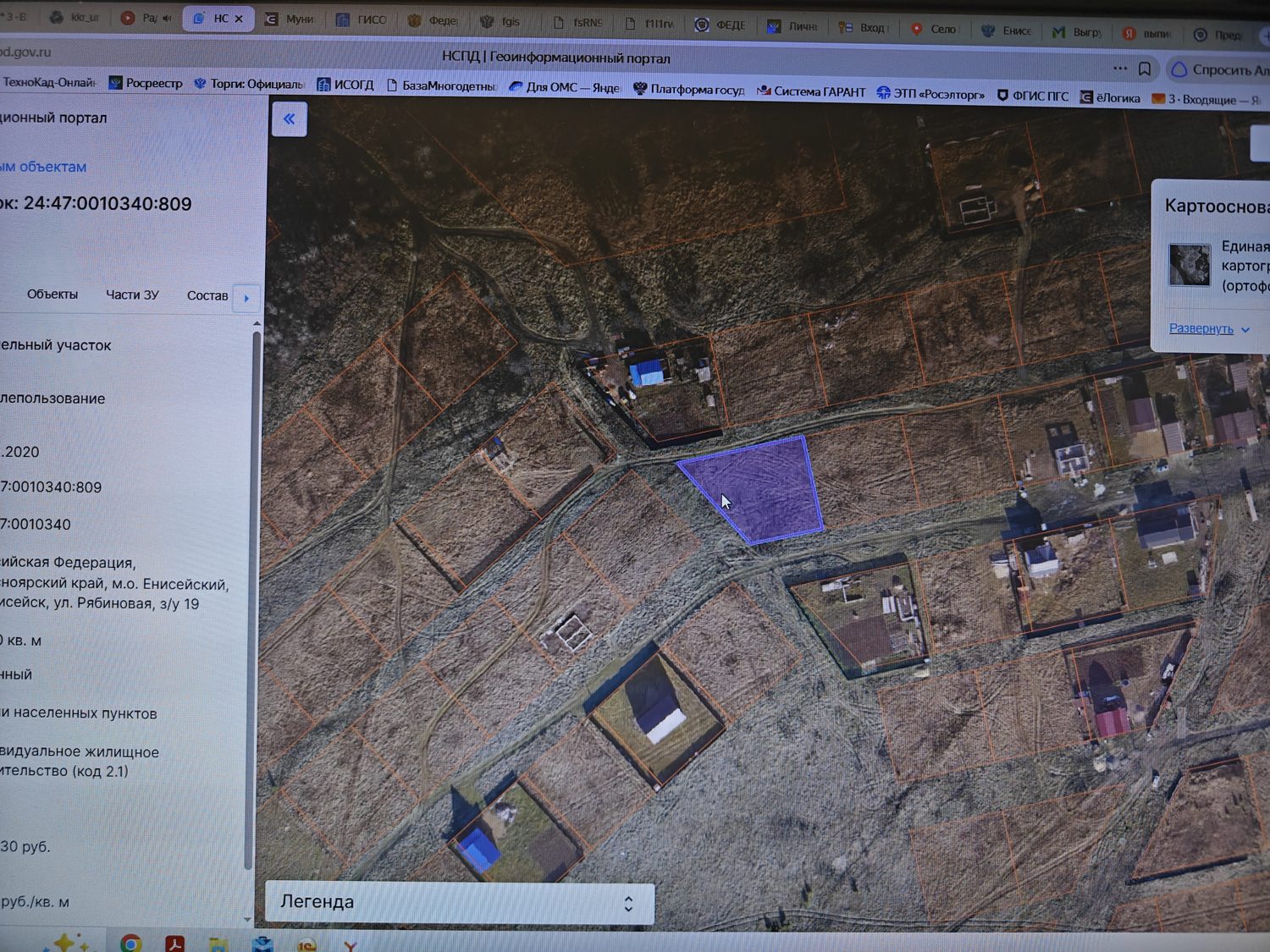Image resolution: width=1270 pixels, height=952 pixels.
Task: Click the side panel vertical scrollbar
Action: tap(251, 601)
